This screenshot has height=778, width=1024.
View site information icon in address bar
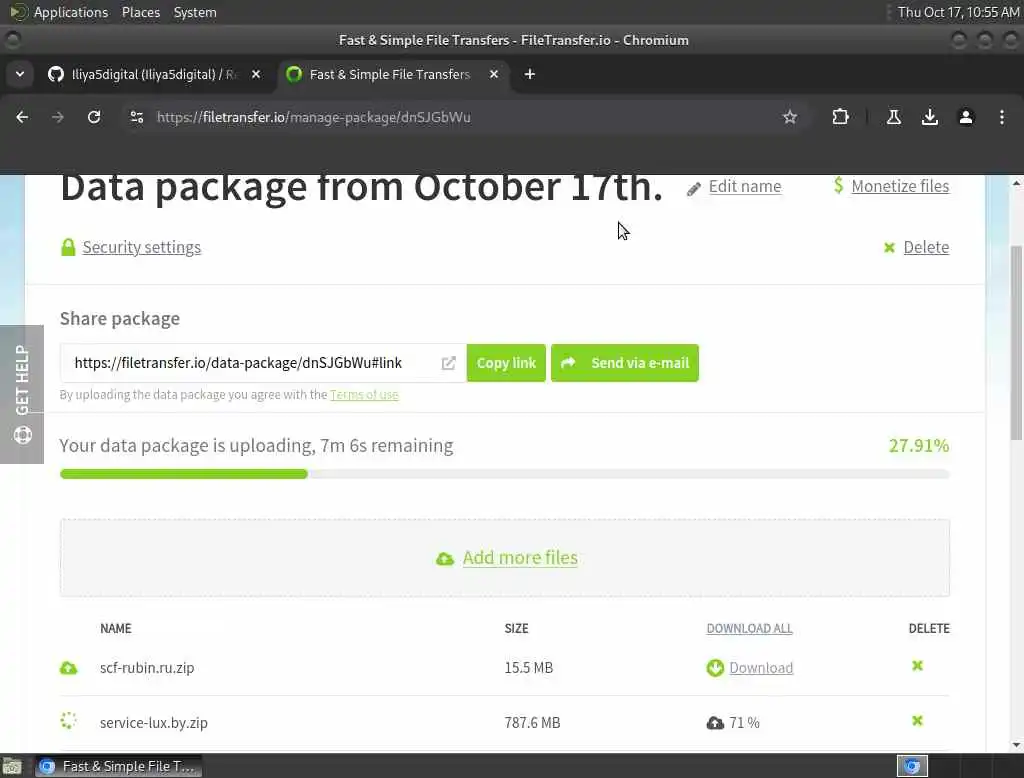(x=137, y=117)
